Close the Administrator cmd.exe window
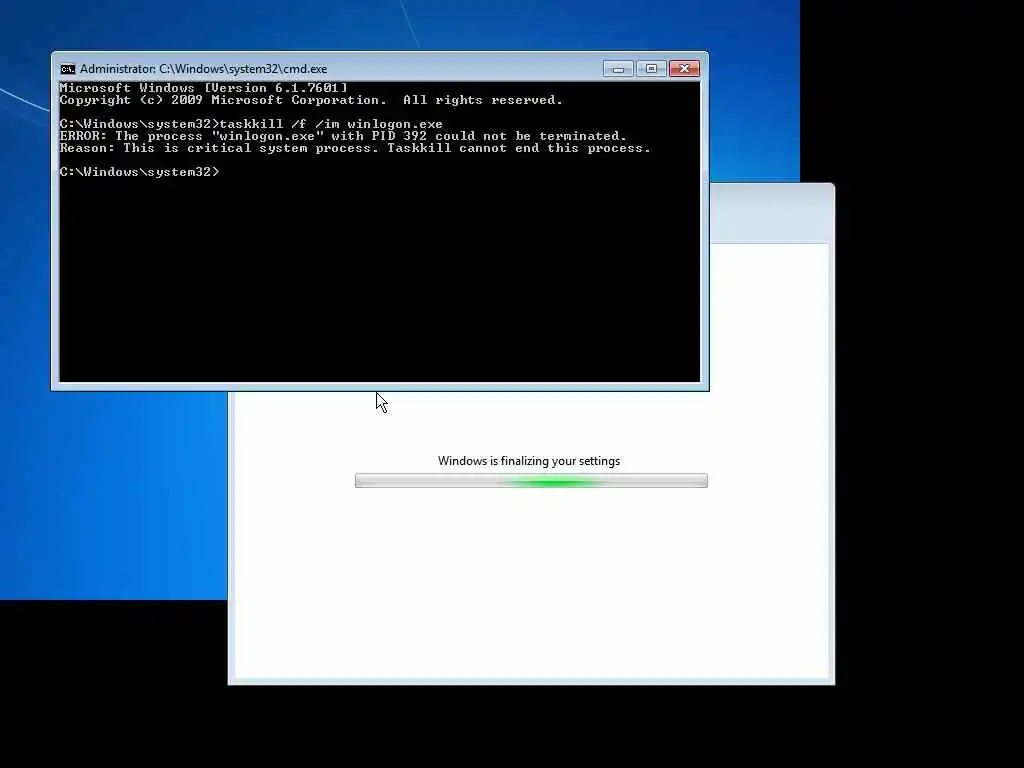The height and width of the screenshot is (768, 1024). 684,69
